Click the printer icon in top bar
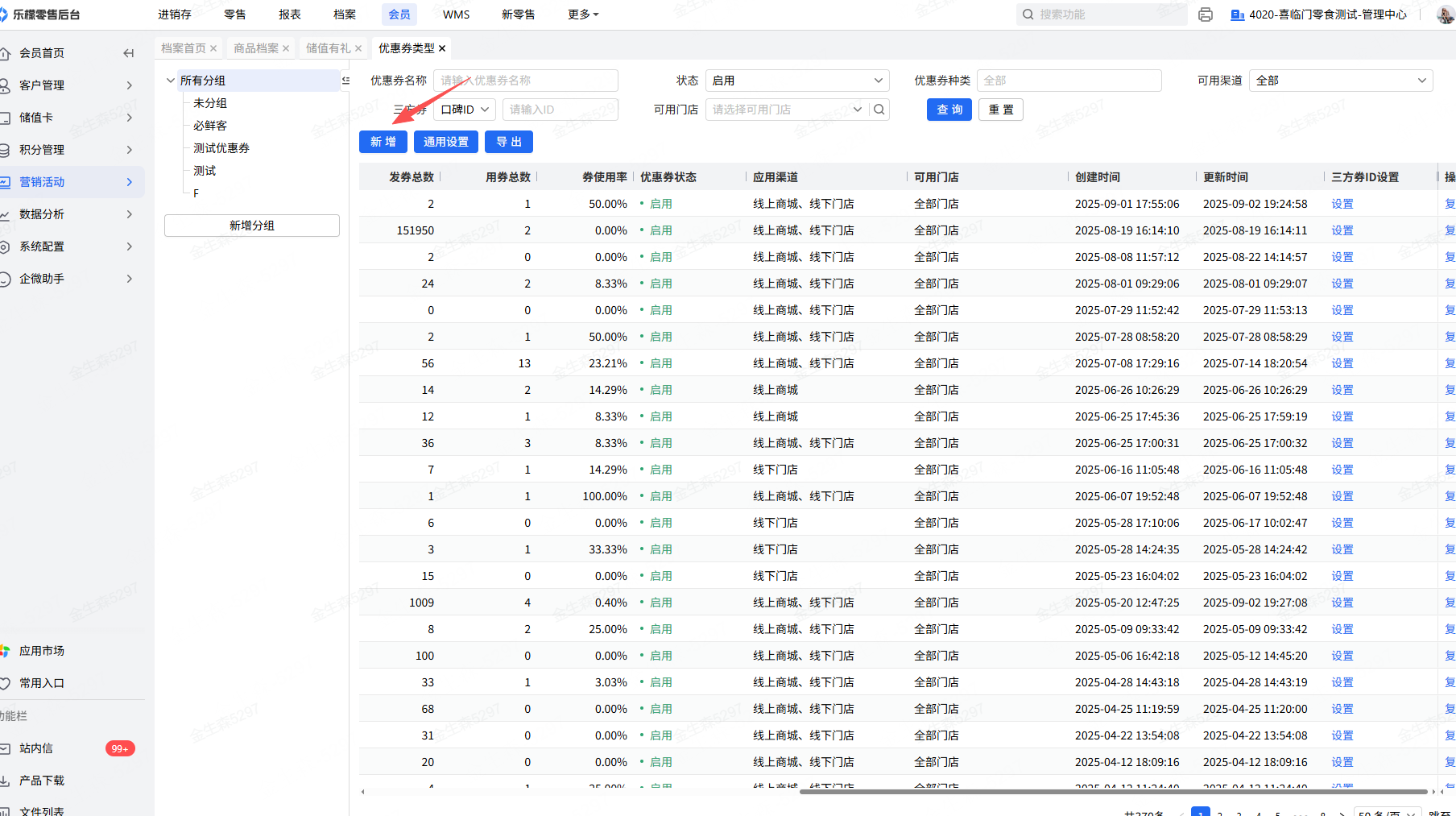Screen dimensions: 1456x816 [1205, 14]
